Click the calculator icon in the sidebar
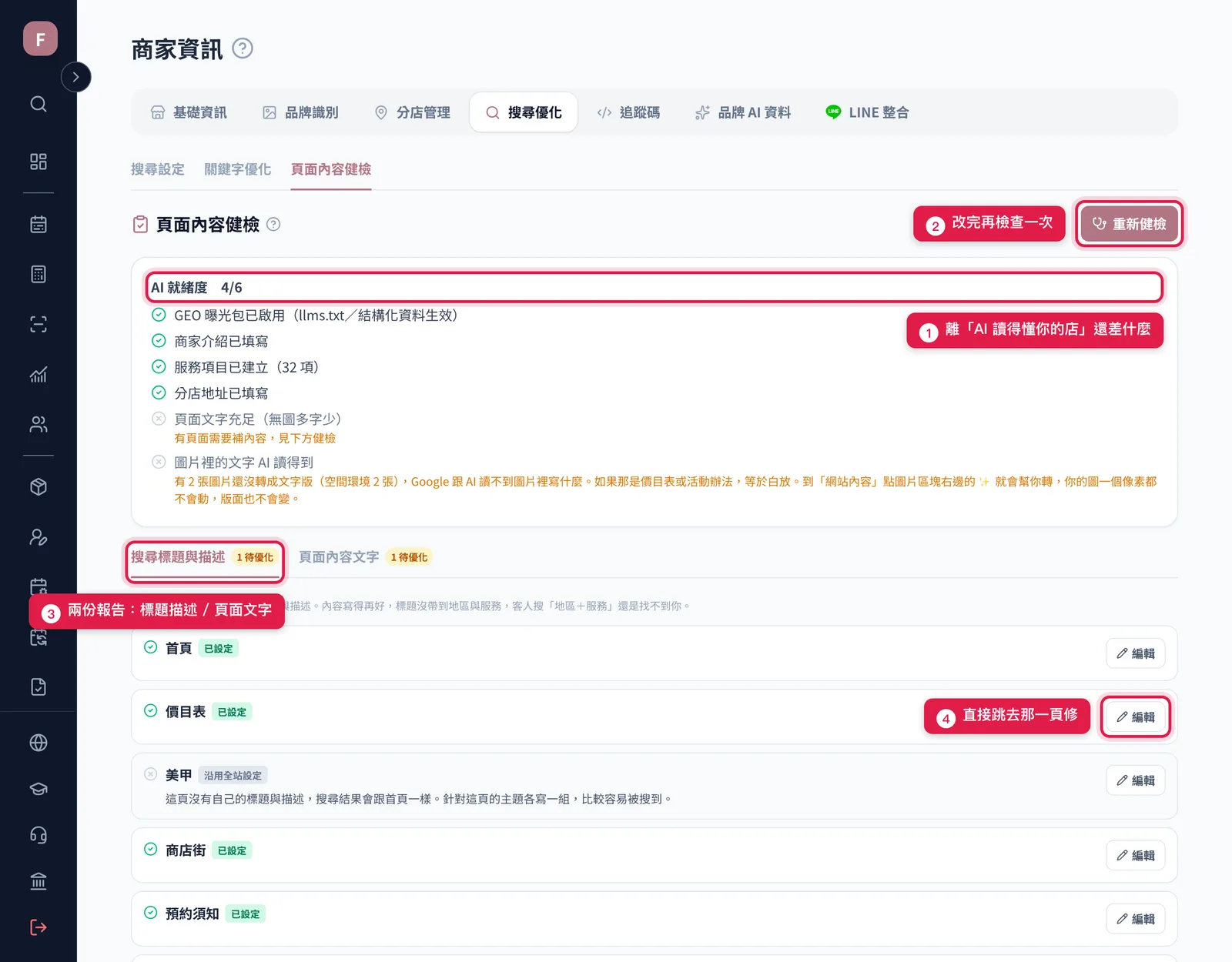This screenshot has width=1232, height=962. (x=38, y=274)
